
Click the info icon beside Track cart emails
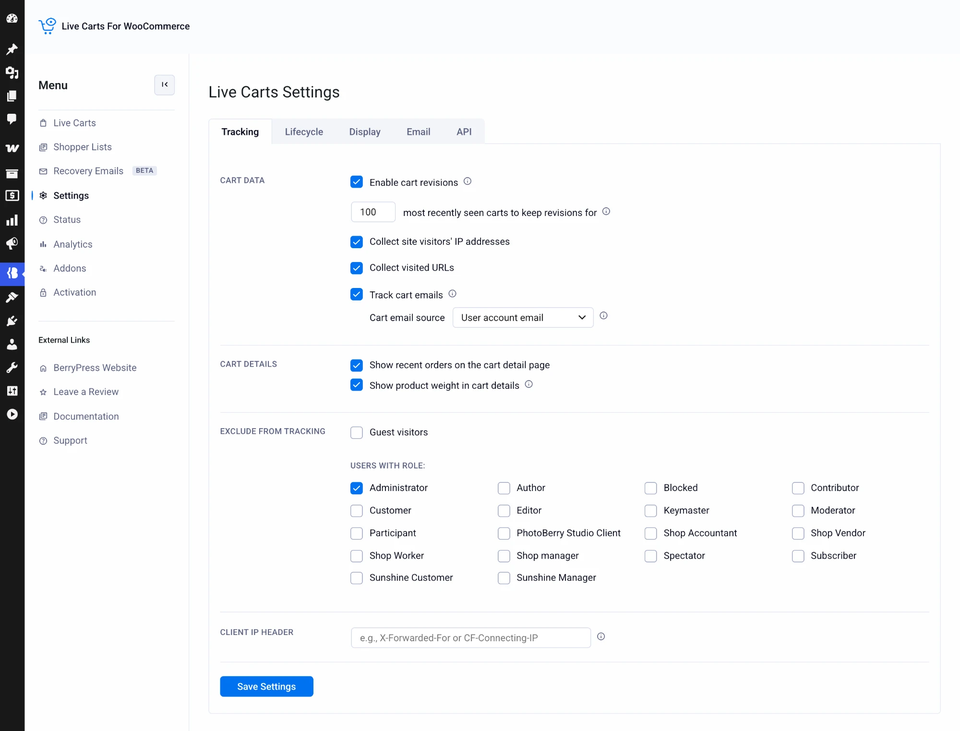point(452,294)
